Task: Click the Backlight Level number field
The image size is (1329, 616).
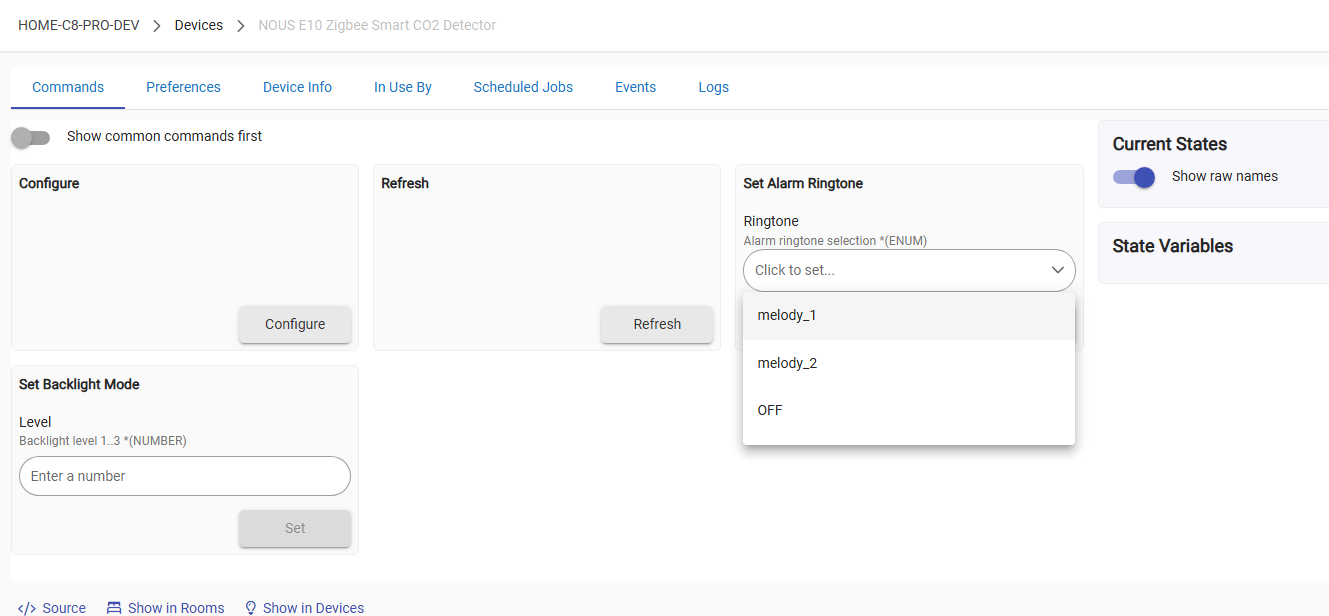Action: click(185, 476)
